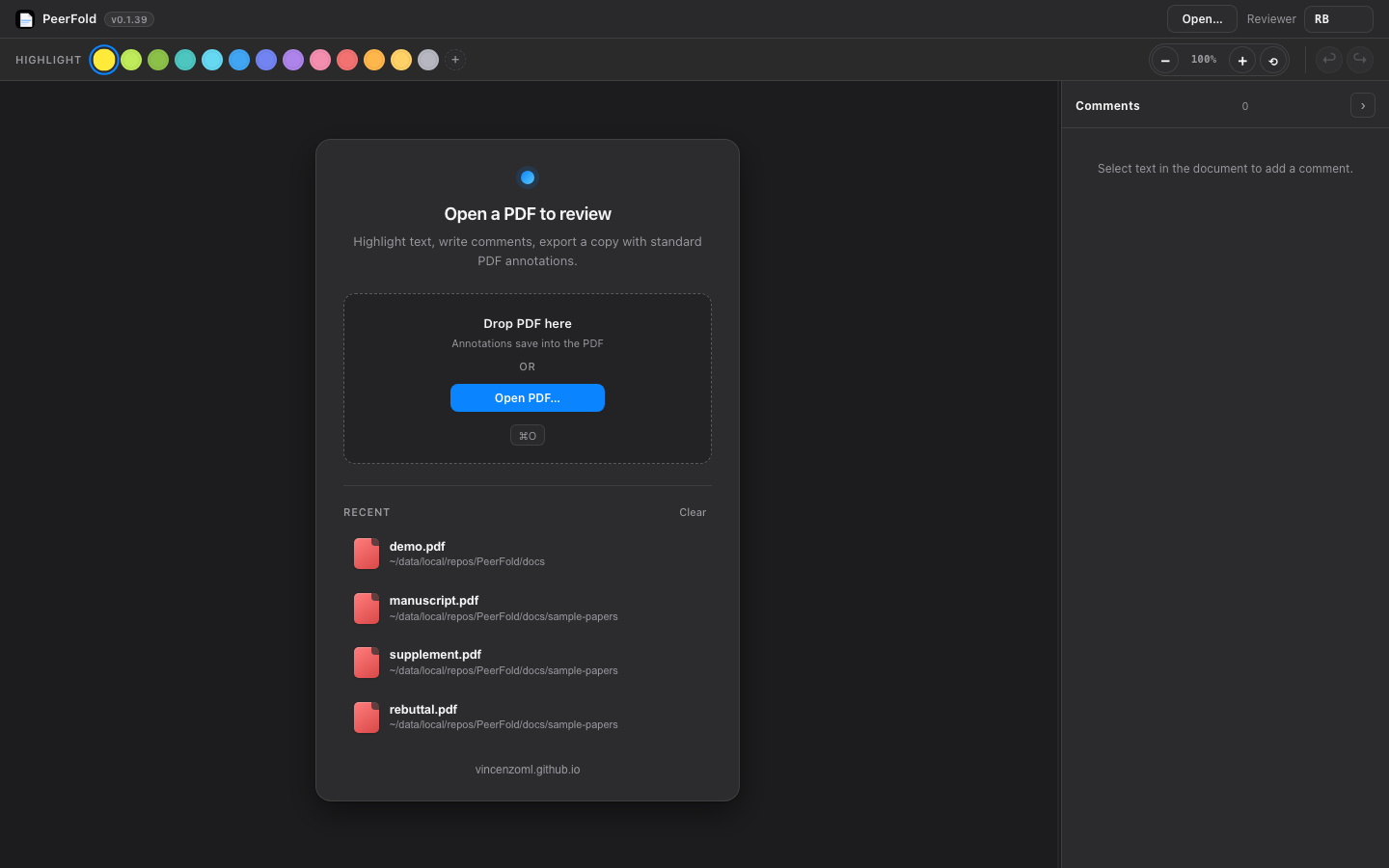Undo the last action
Viewport: 1389px width, 868px height.
[1329, 60]
